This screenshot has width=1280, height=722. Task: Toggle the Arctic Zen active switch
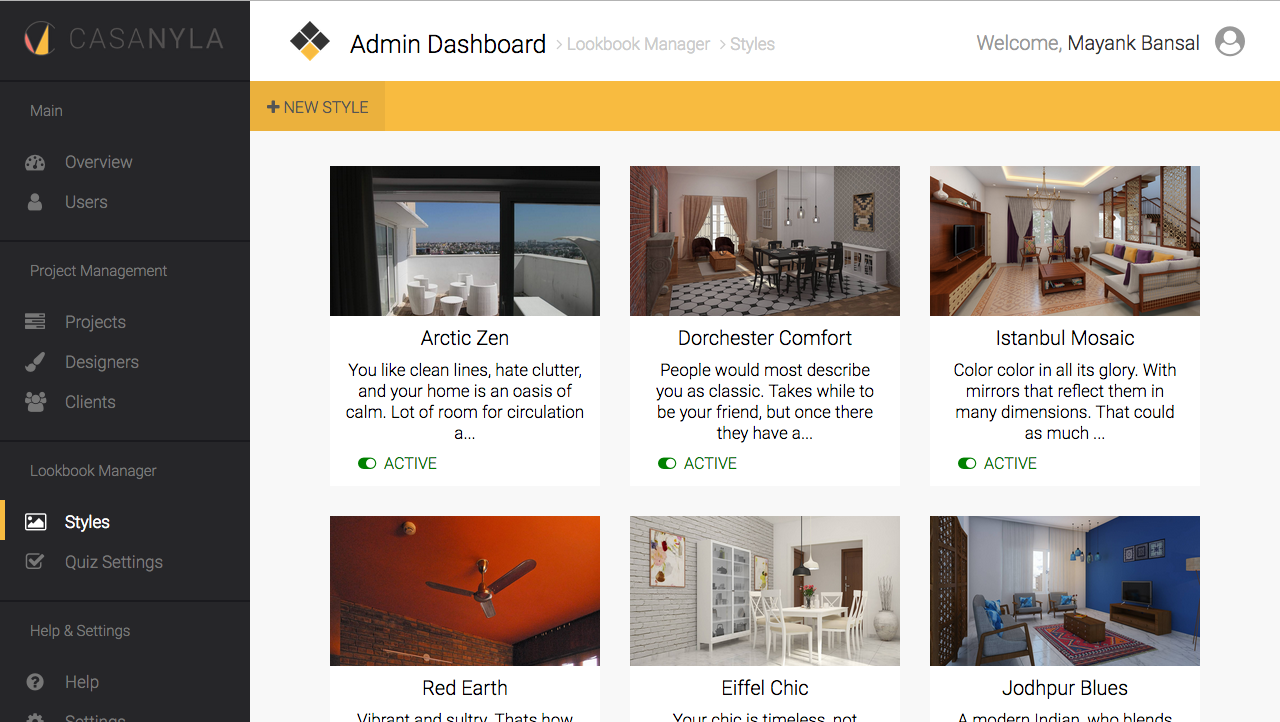367,463
